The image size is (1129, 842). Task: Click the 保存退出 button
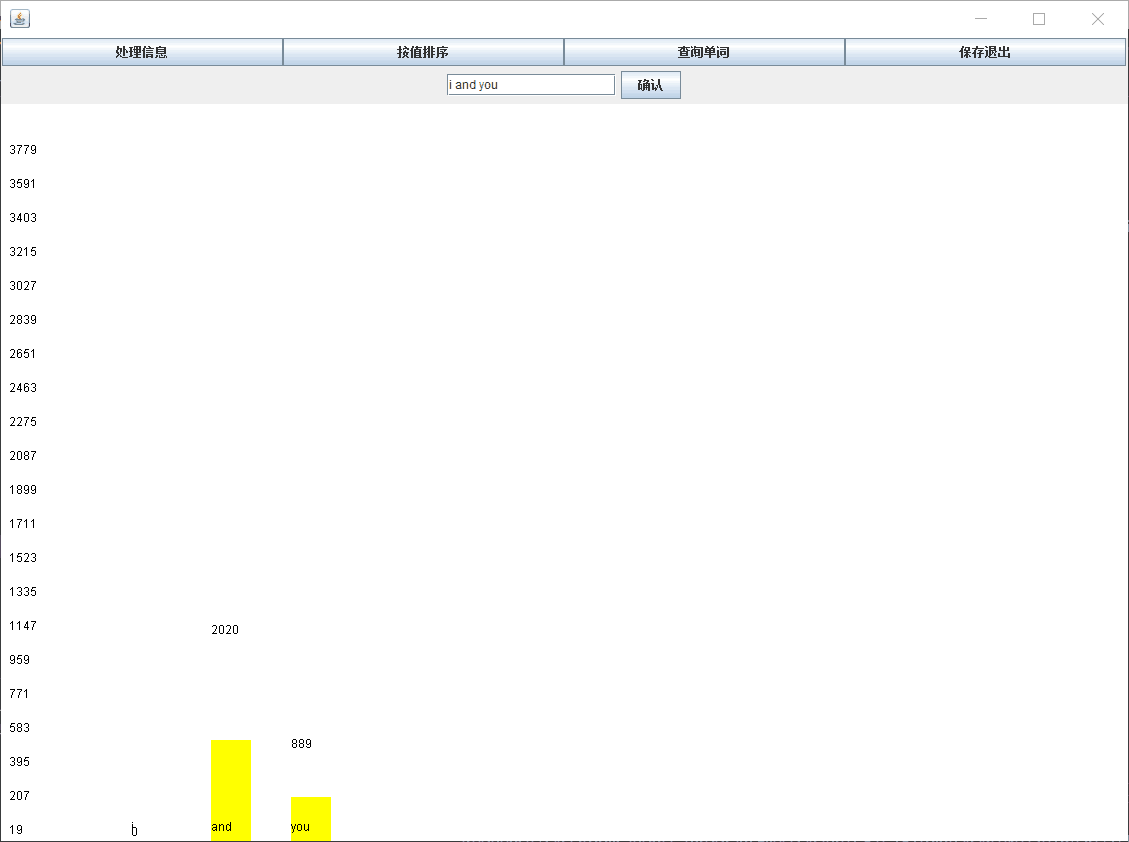point(985,52)
